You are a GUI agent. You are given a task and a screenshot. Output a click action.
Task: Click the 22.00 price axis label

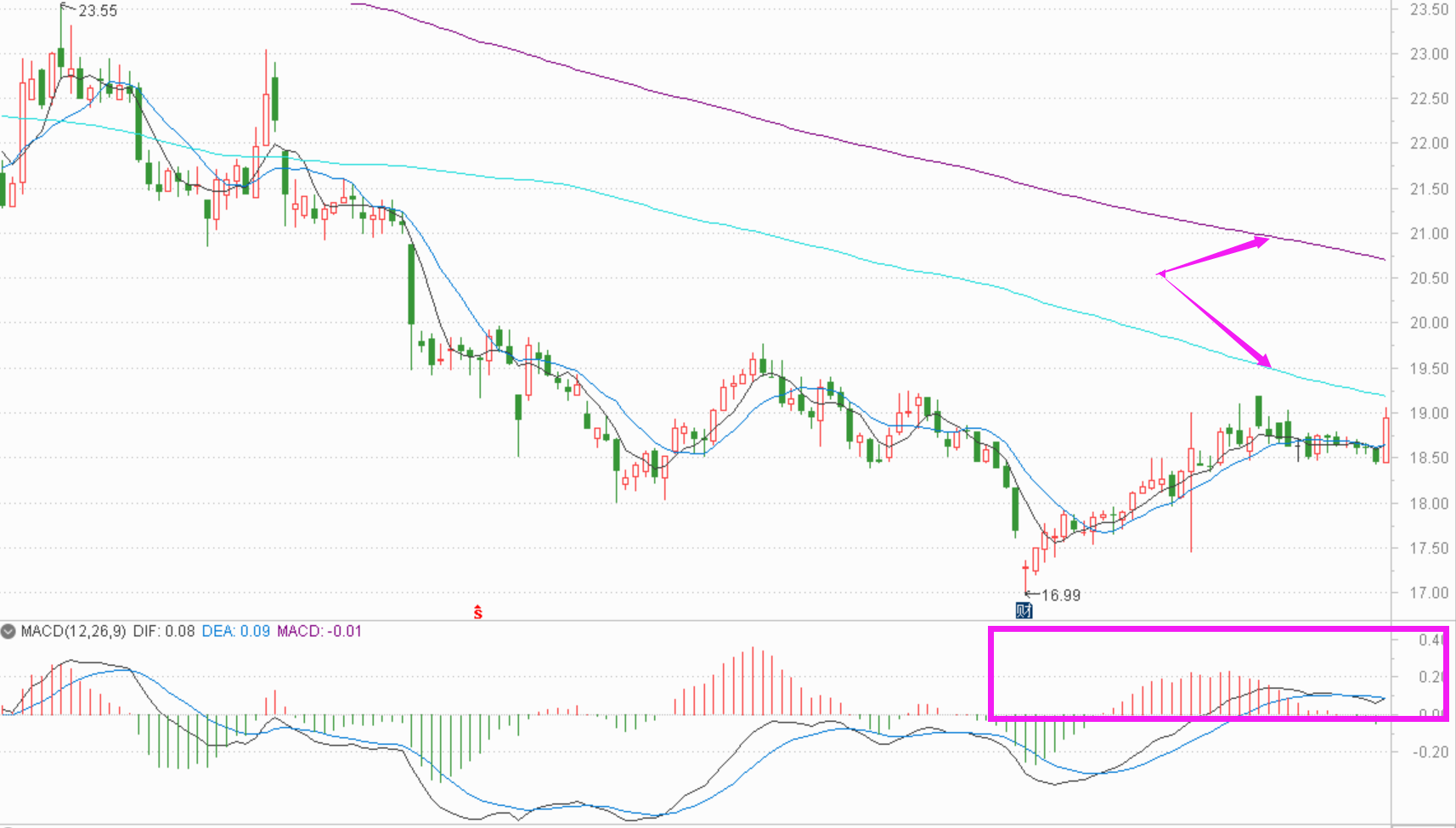tap(1429, 143)
